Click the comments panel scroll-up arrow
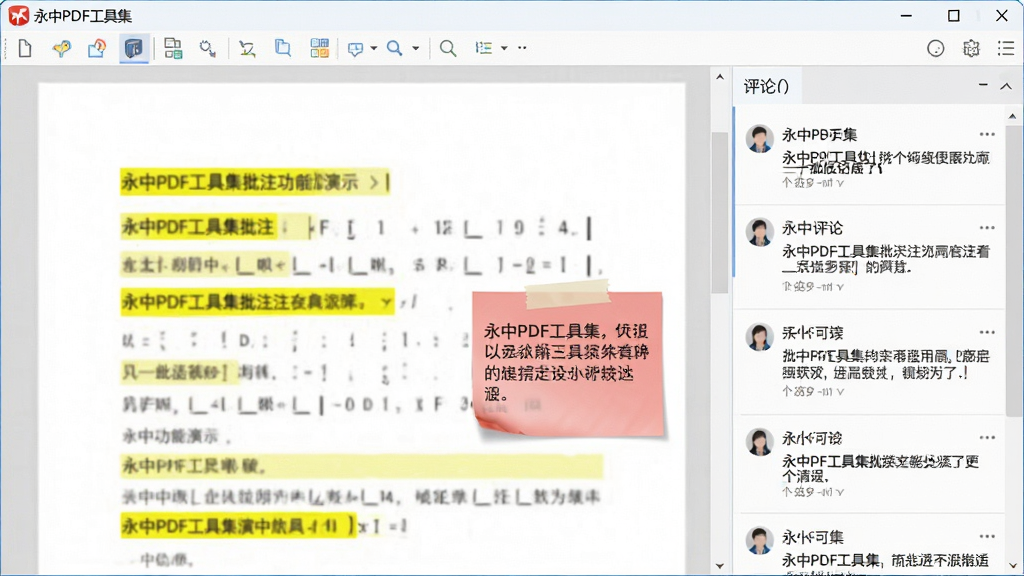 [x=1012, y=116]
